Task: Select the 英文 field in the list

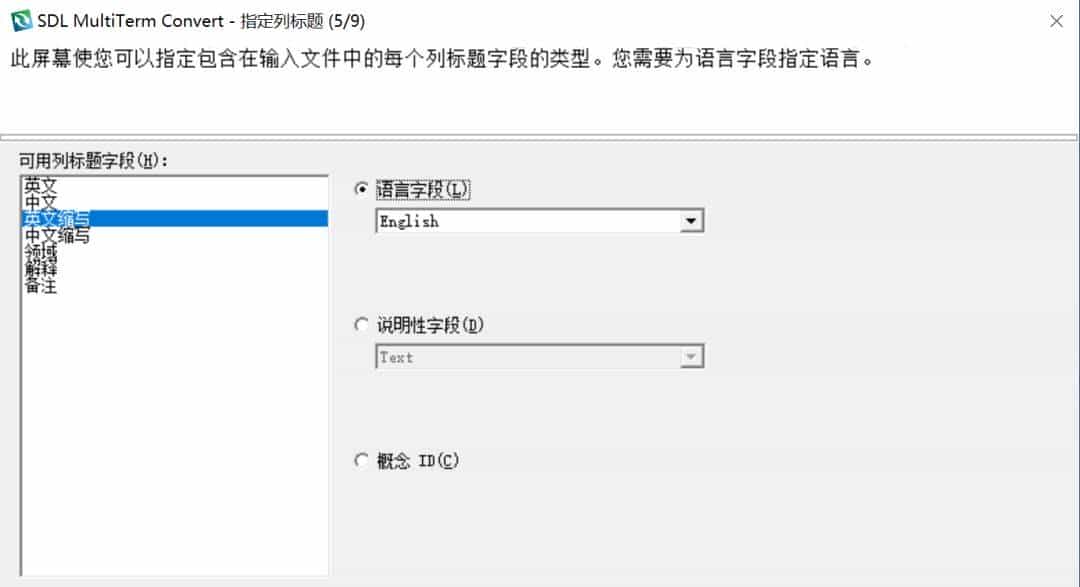Action: pyautogui.click(x=40, y=184)
